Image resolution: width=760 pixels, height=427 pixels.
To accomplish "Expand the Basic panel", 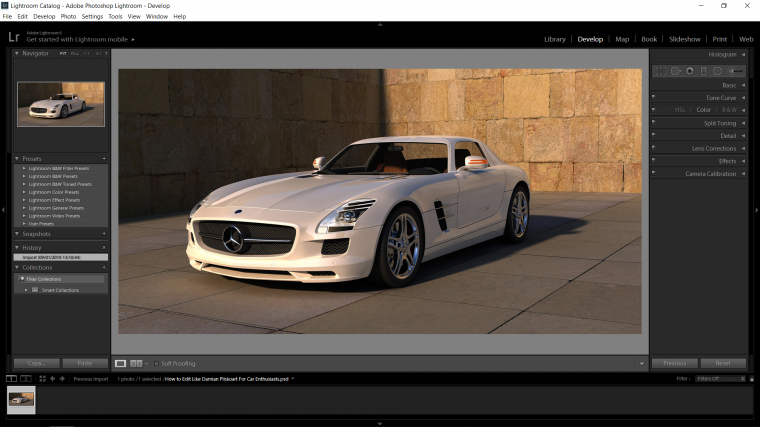I will click(x=743, y=85).
